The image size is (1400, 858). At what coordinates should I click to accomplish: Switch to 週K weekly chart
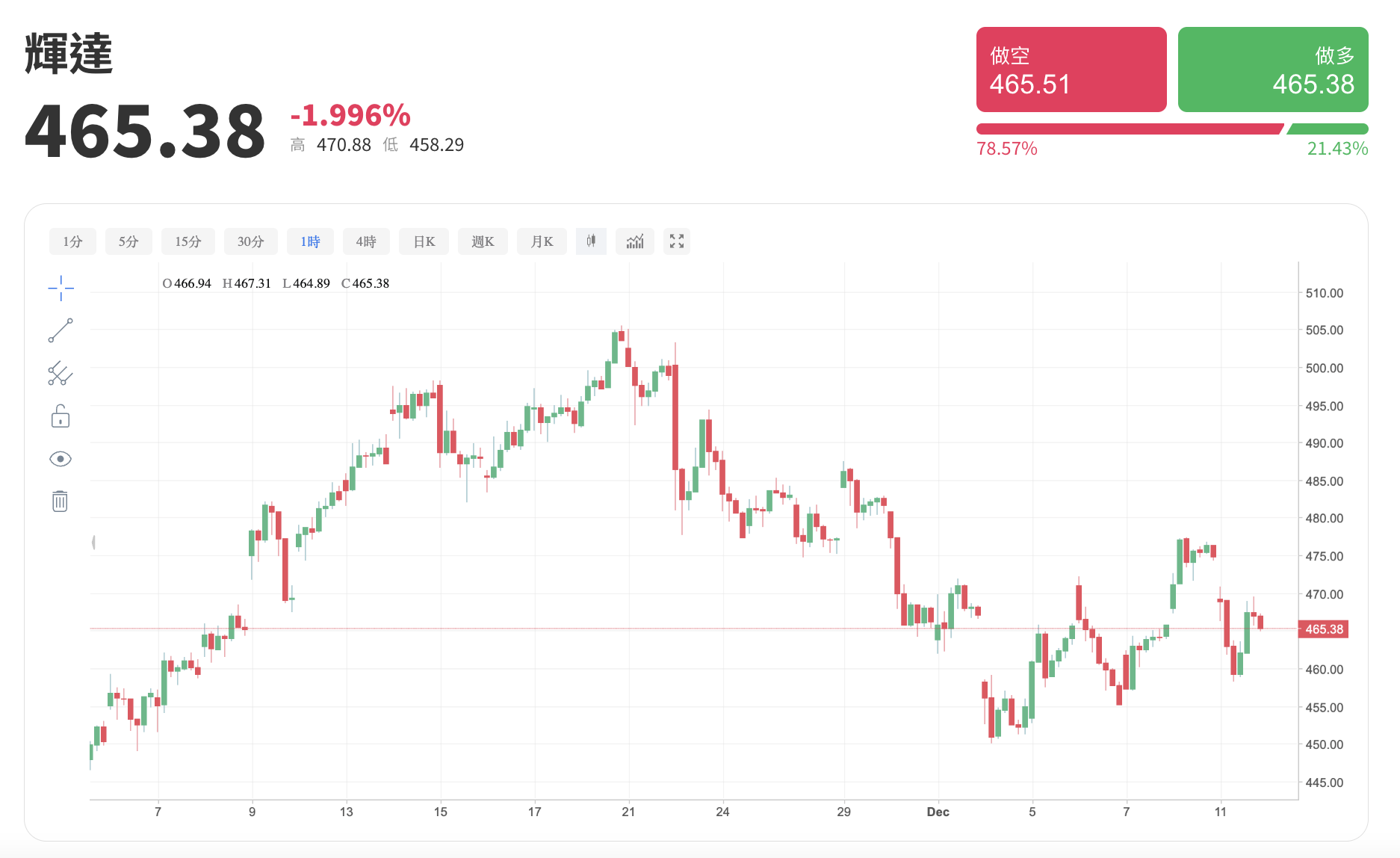483,241
